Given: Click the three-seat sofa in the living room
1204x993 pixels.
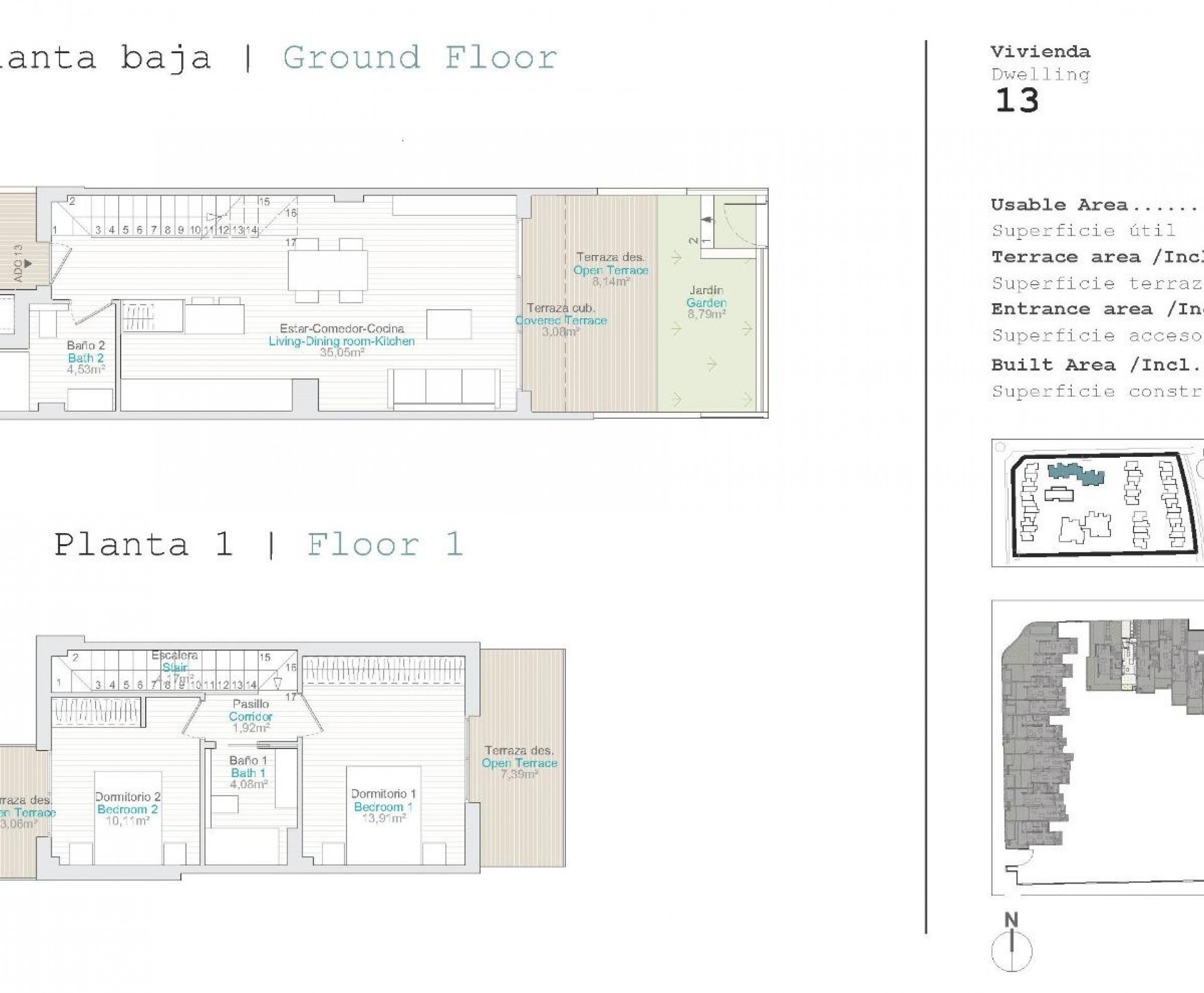Looking at the screenshot, I should click(x=444, y=389).
